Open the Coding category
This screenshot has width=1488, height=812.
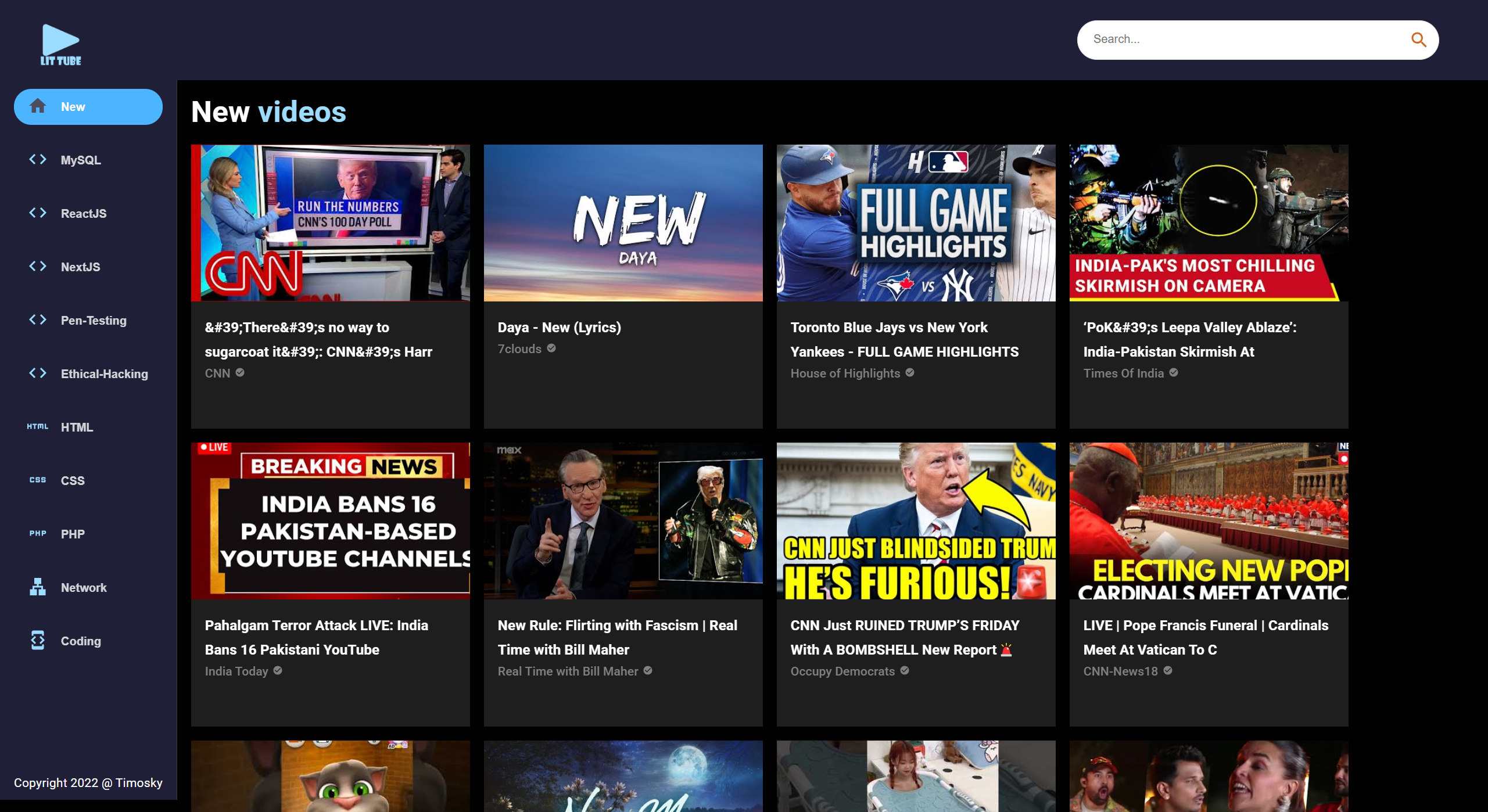88,641
